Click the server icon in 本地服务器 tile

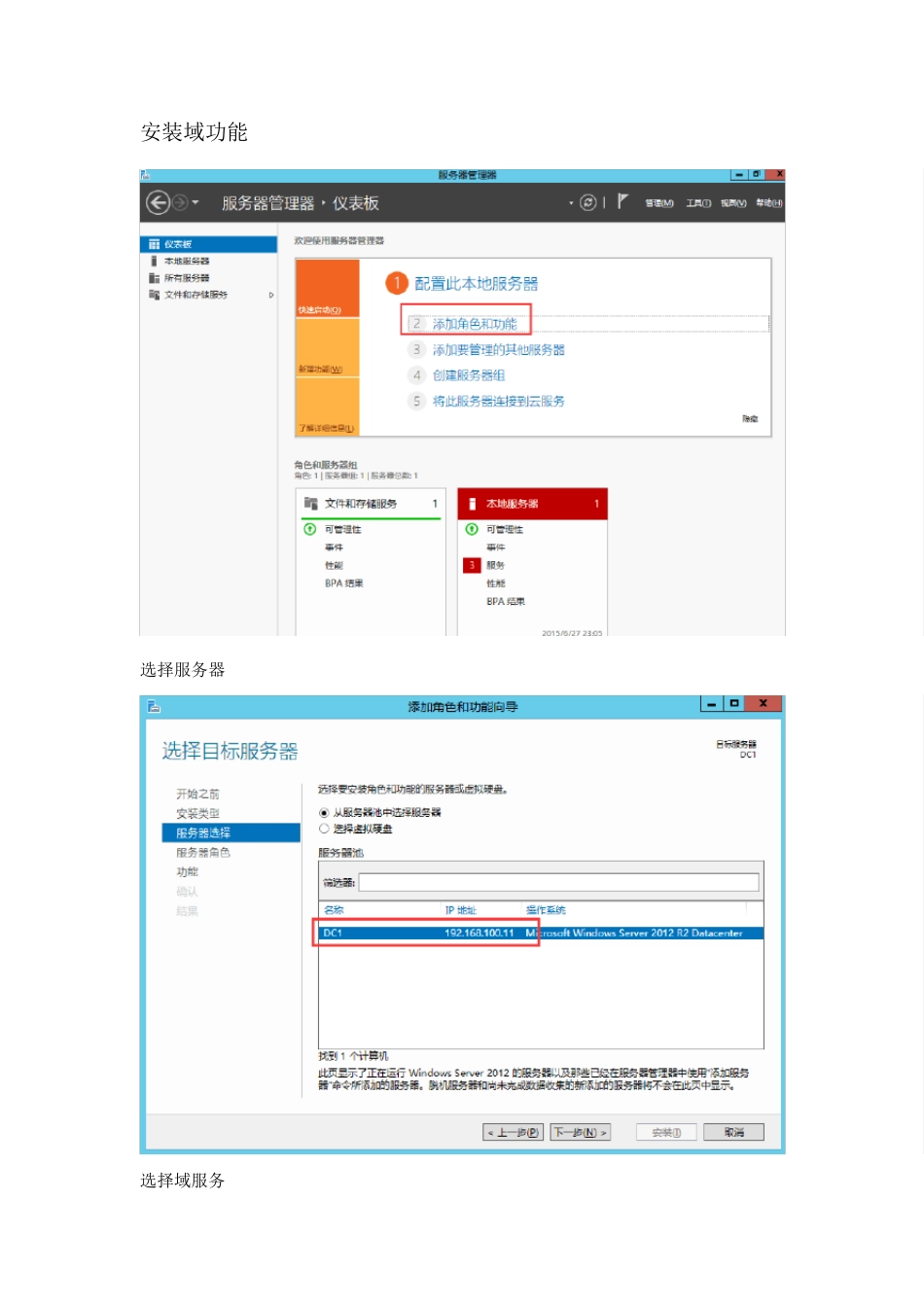(x=473, y=504)
